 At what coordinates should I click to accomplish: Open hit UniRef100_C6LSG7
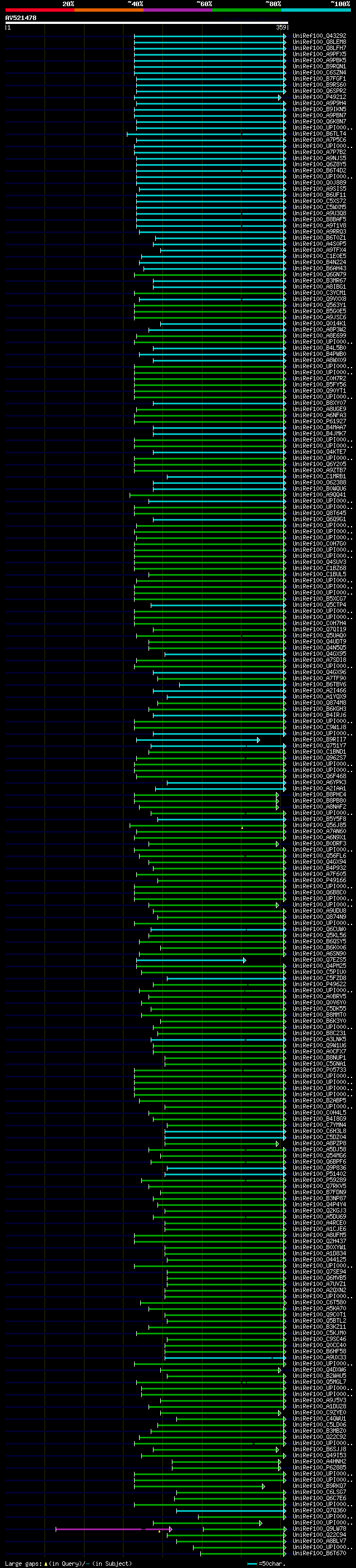point(319,1492)
